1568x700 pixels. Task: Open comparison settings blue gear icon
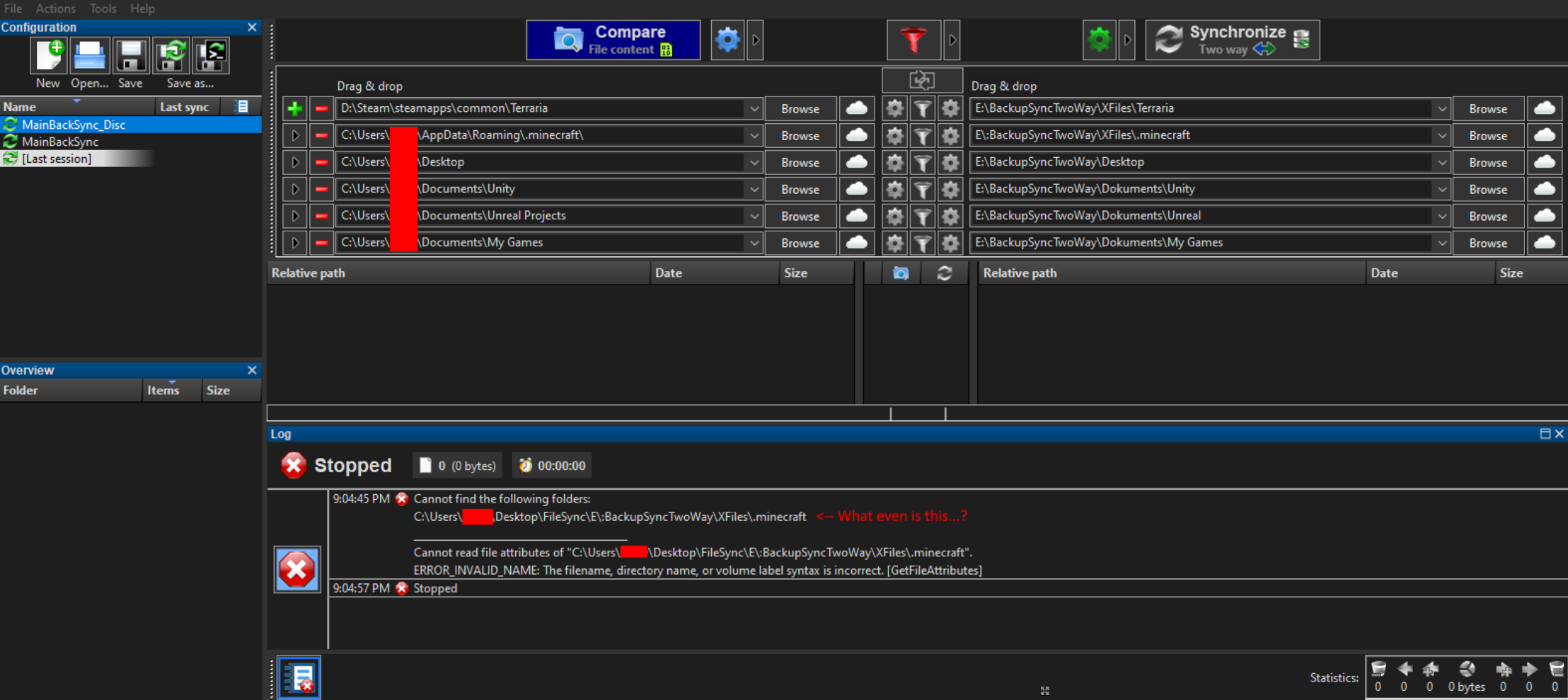[x=727, y=40]
